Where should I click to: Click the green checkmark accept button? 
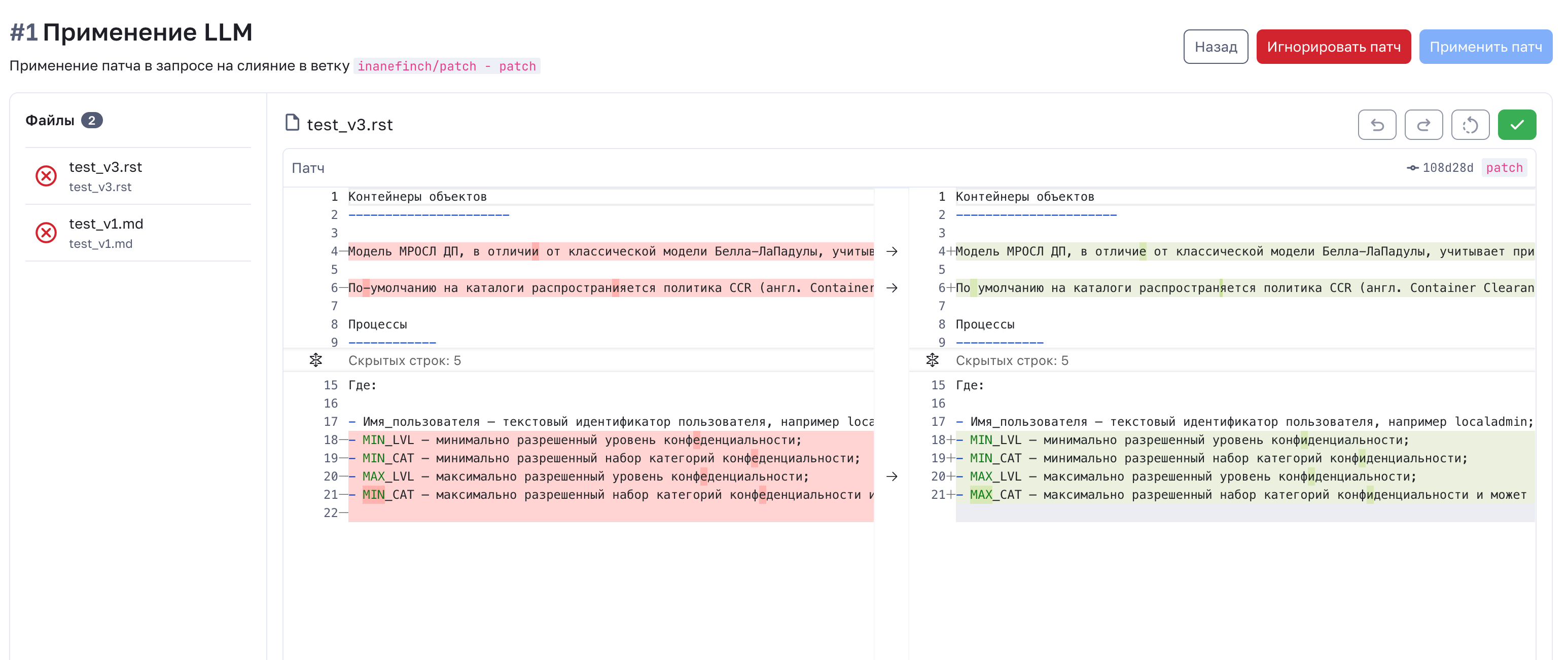click(x=1516, y=125)
